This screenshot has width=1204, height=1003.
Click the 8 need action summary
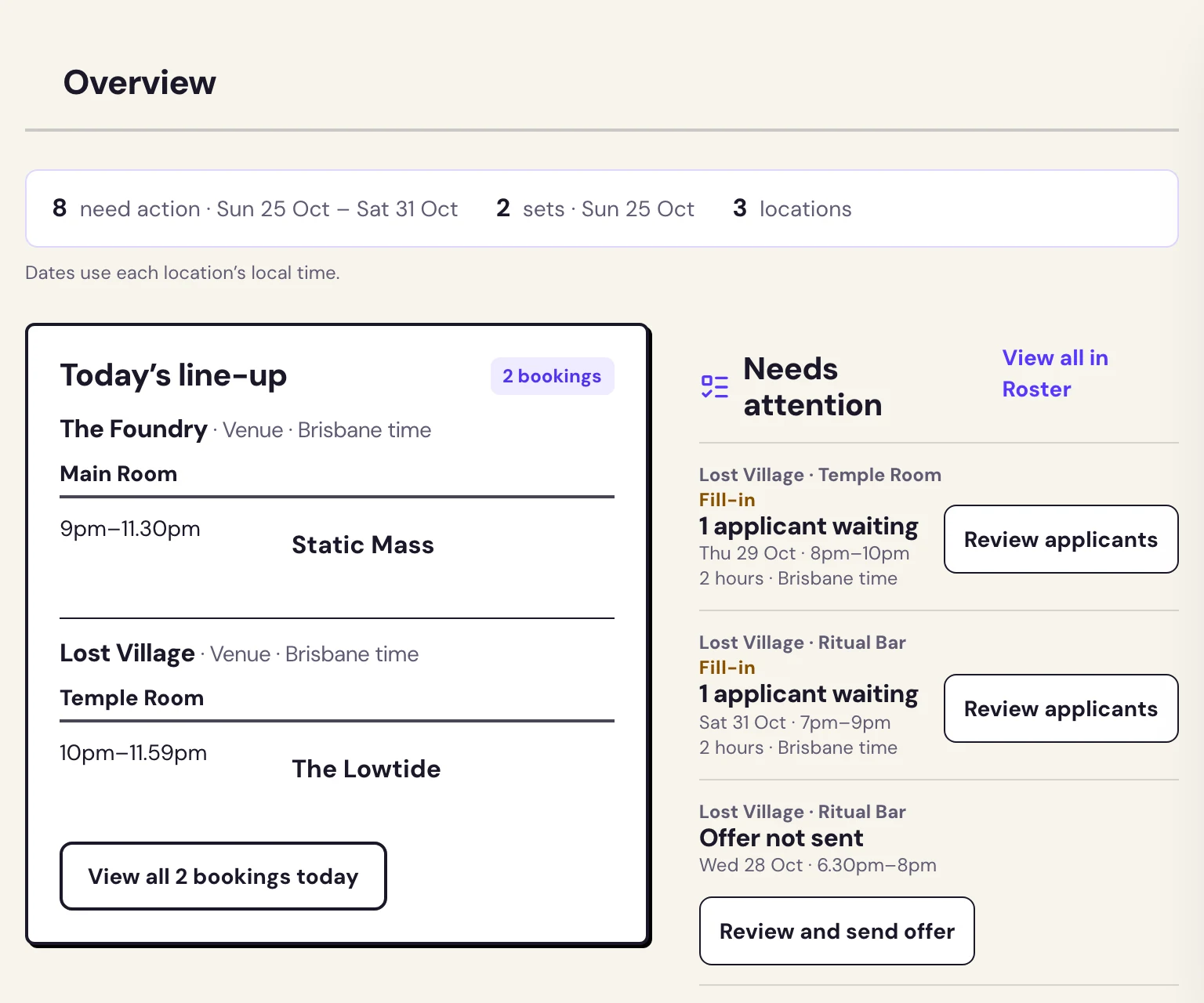pos(255,208)
